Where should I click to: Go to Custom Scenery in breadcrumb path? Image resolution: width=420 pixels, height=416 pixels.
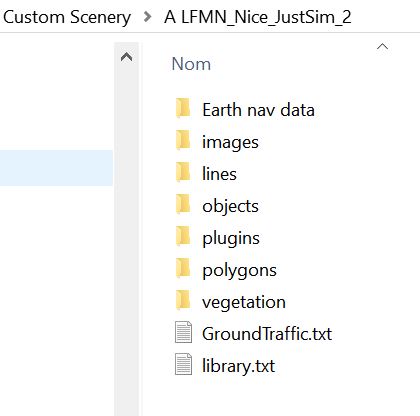click(x=67, y=17)
